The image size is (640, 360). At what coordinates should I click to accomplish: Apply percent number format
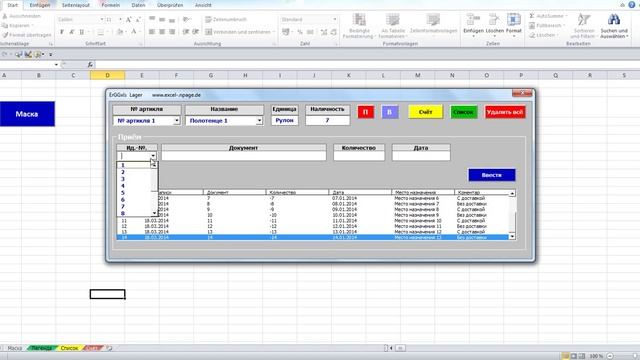coord(300,32)
